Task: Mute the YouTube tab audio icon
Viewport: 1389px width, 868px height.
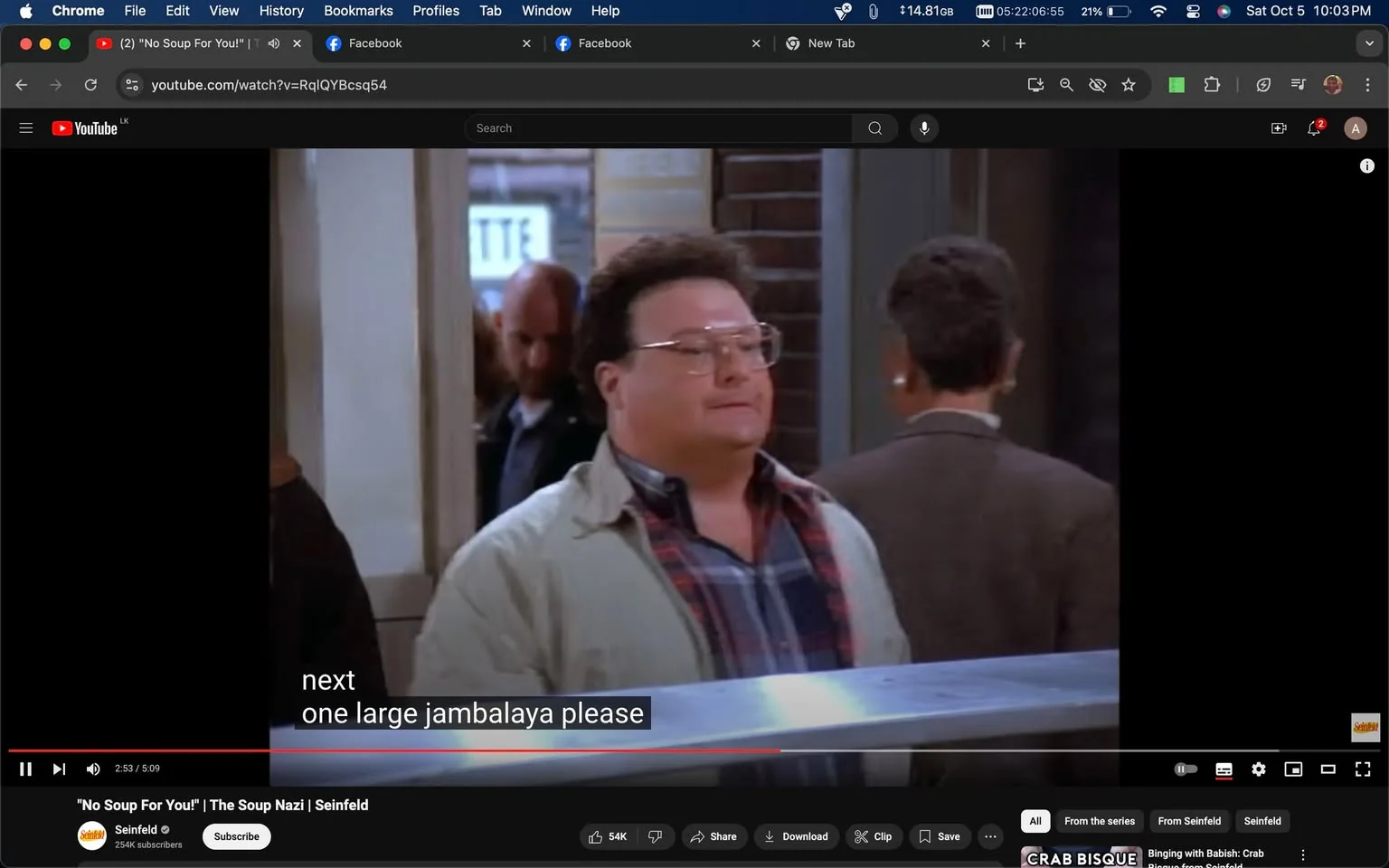Action: pos(274,43)
